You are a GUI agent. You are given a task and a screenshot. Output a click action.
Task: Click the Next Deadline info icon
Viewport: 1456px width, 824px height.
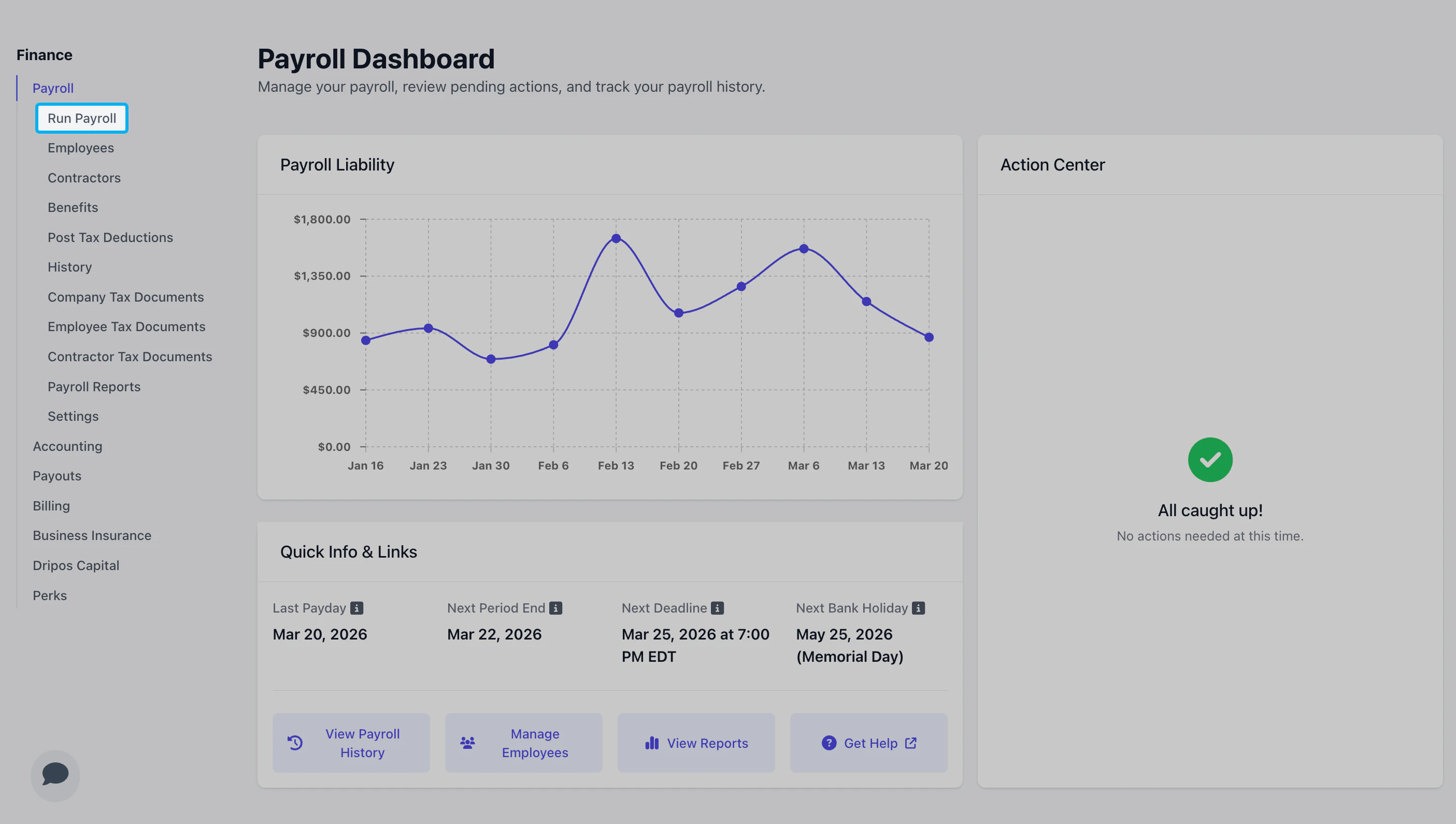coord(717,608)
